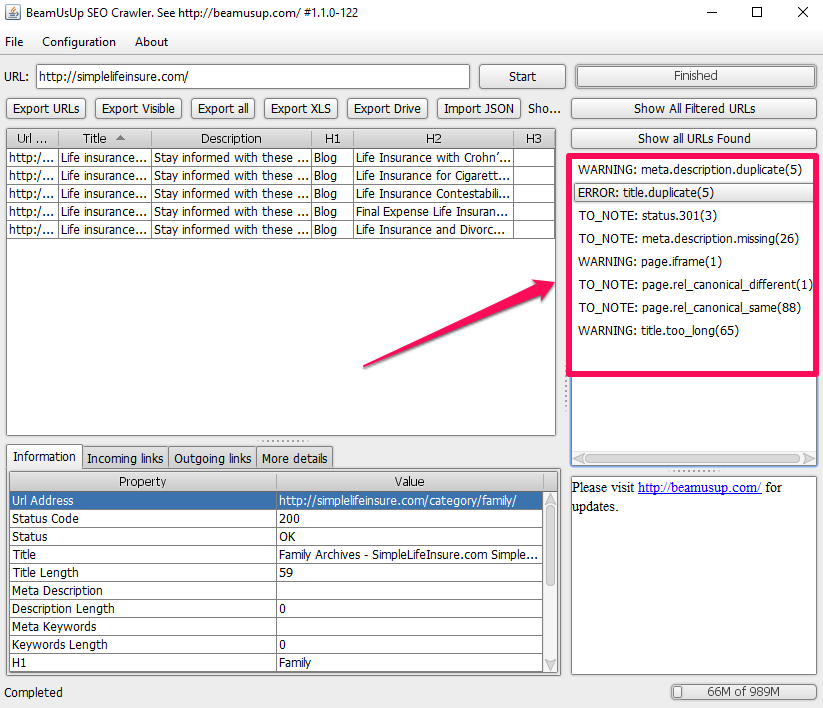Click the properties table down scroll arrow
823x708 pixels.
pos(550,665)
